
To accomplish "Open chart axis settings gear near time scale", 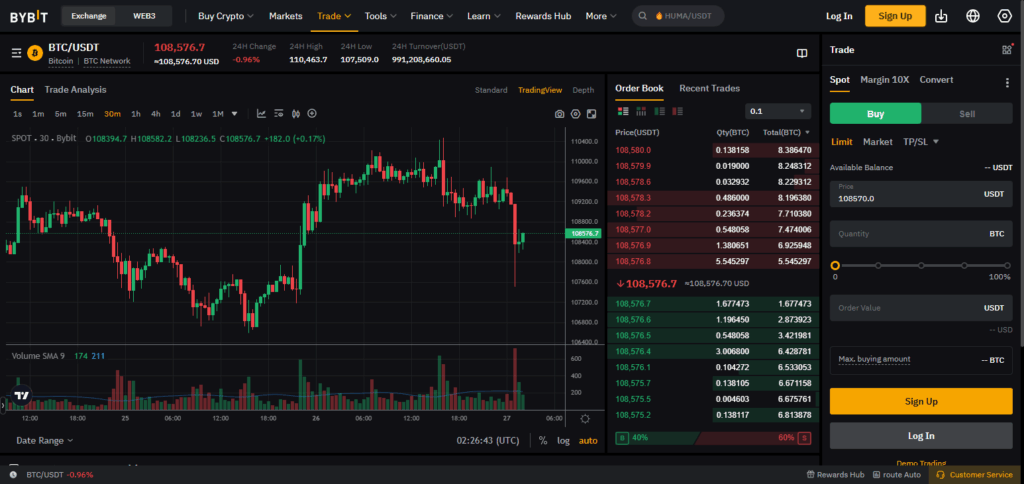I will (x=584, y=419).
